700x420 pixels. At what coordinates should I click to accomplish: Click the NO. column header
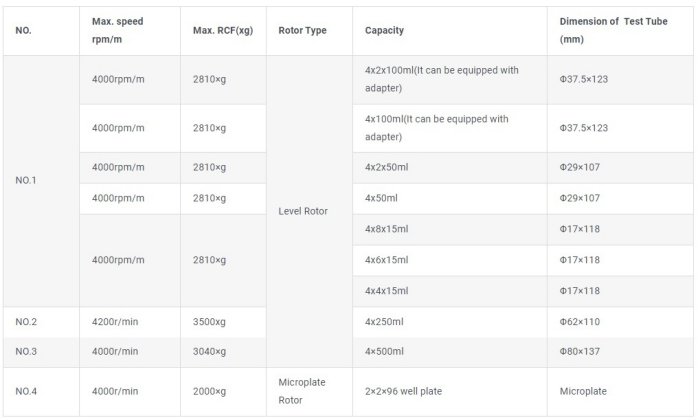tap(23, 30)
